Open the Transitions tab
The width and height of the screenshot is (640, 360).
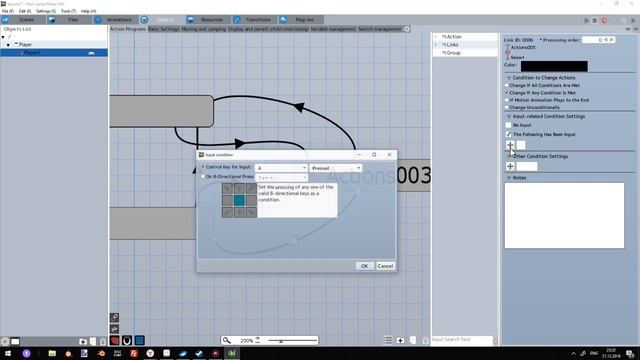point(254,20)
